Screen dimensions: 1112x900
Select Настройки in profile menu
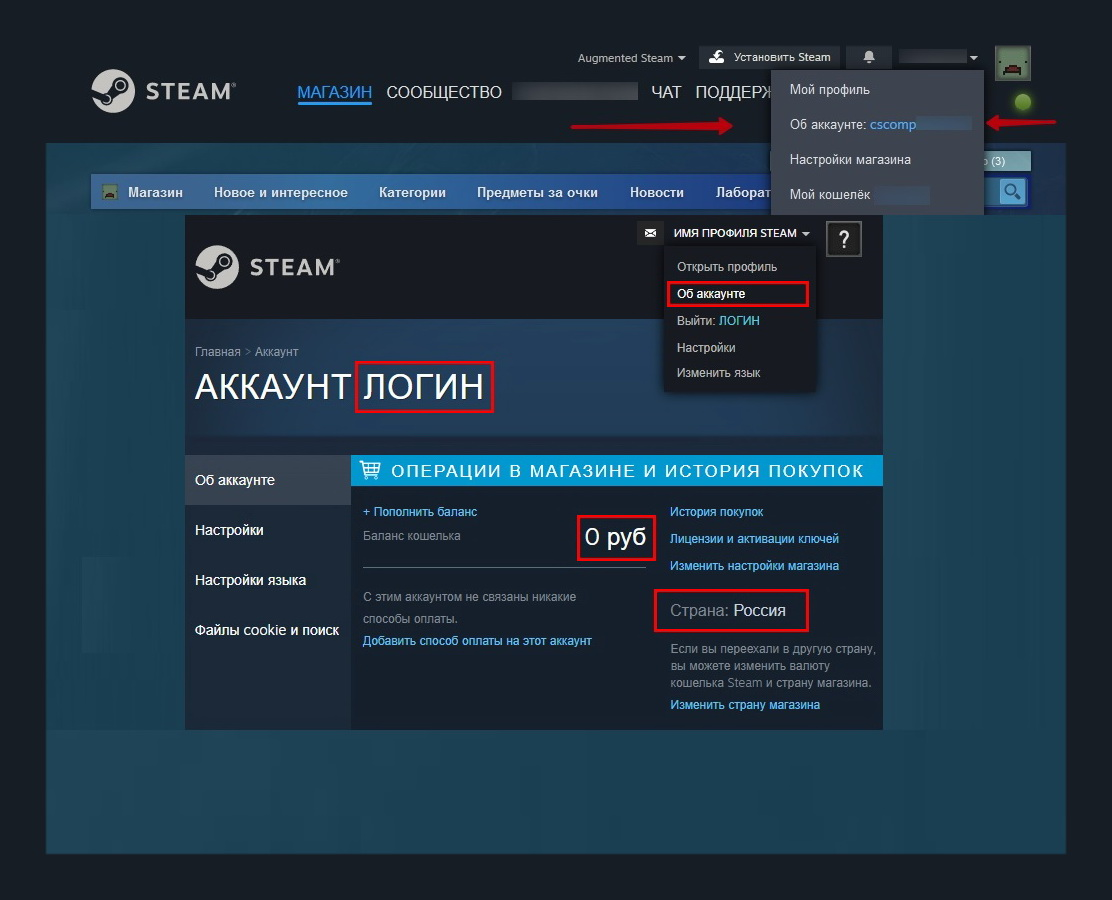pyautogui.click(x=706, y=348)
